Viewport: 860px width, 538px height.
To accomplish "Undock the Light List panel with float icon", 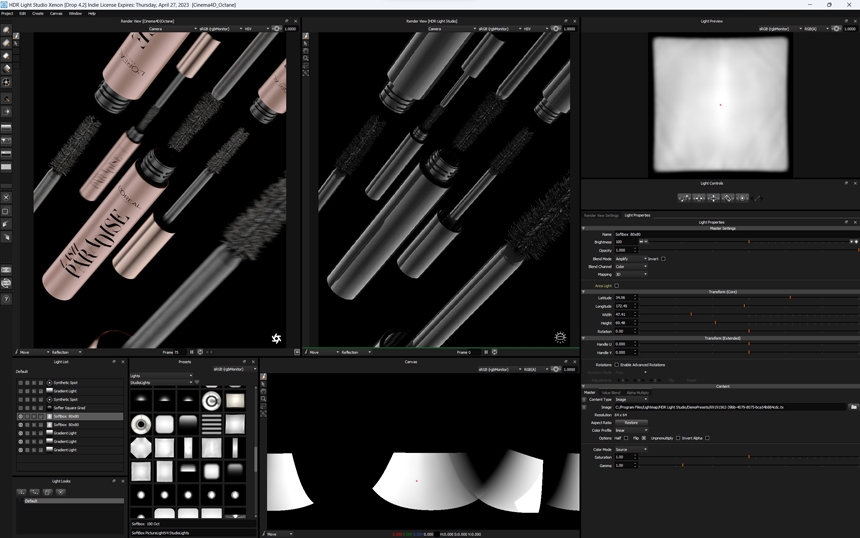I will coord(114,361).
